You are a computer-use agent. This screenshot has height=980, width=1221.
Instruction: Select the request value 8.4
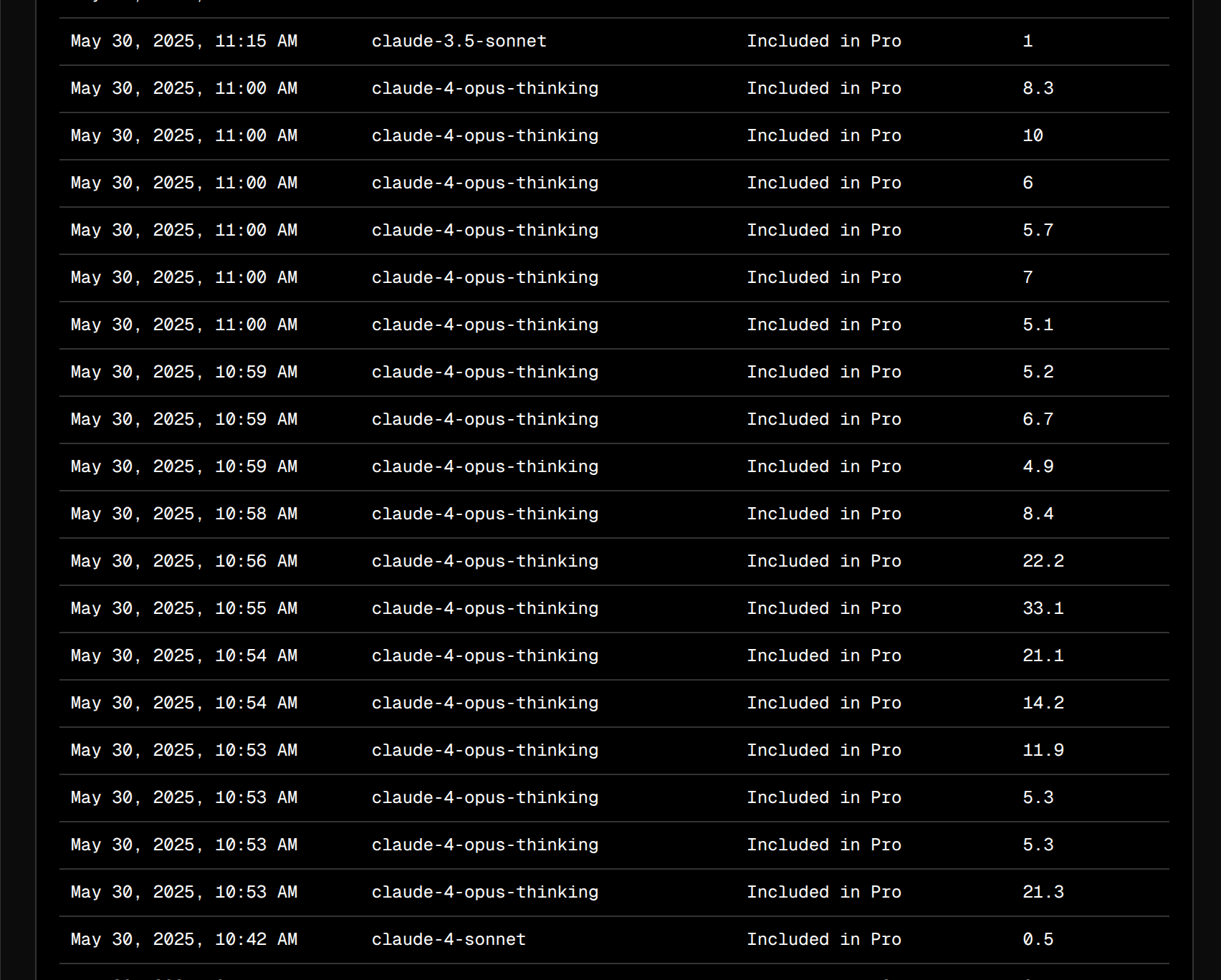(x=1038, y=514)
